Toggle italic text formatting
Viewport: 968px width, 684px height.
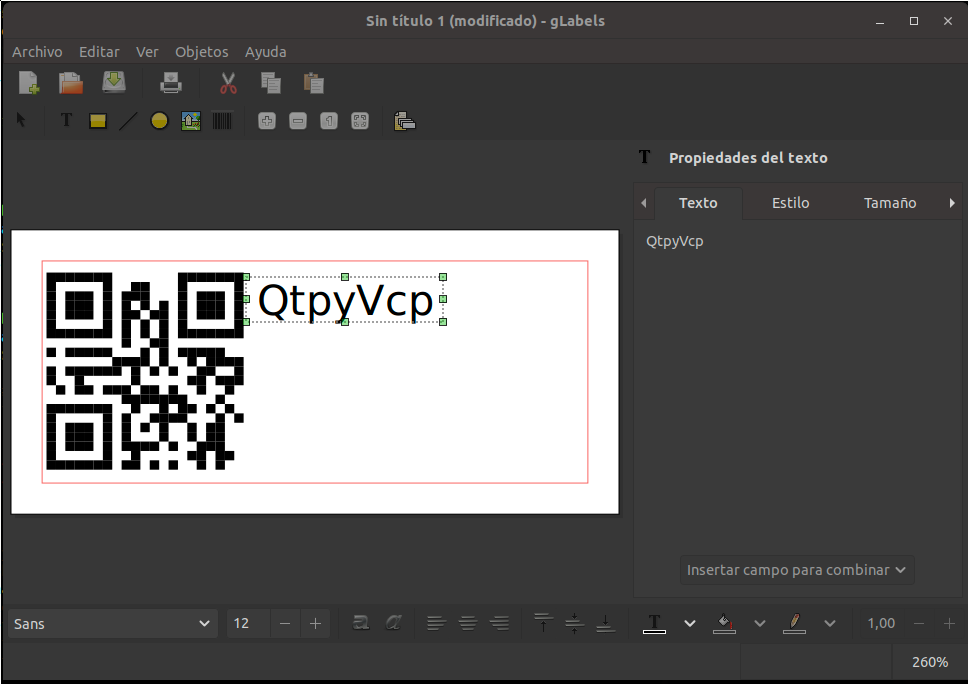[x=393, y=624]
